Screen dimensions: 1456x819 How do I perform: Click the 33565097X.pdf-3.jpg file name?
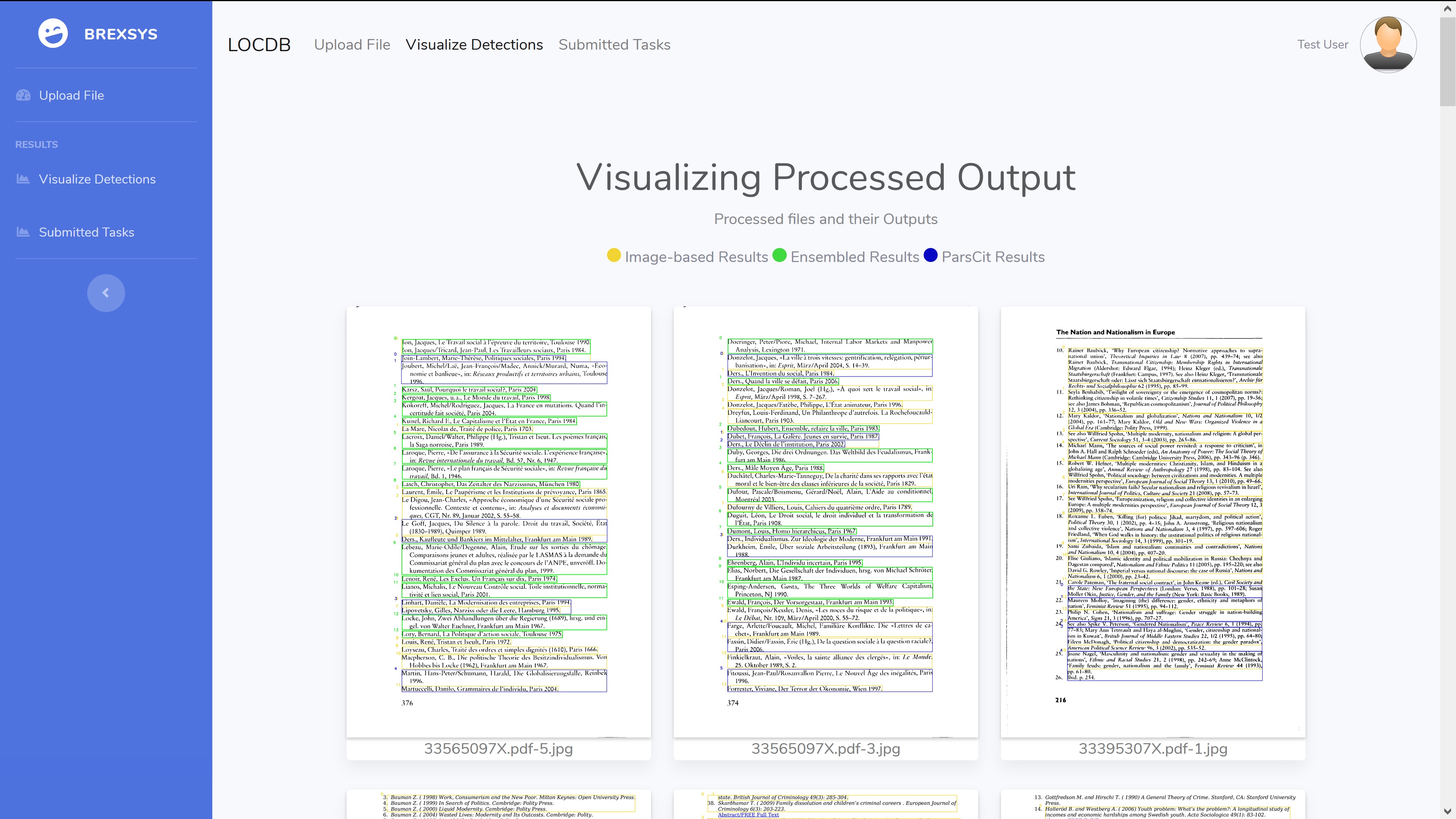[826, 749]
